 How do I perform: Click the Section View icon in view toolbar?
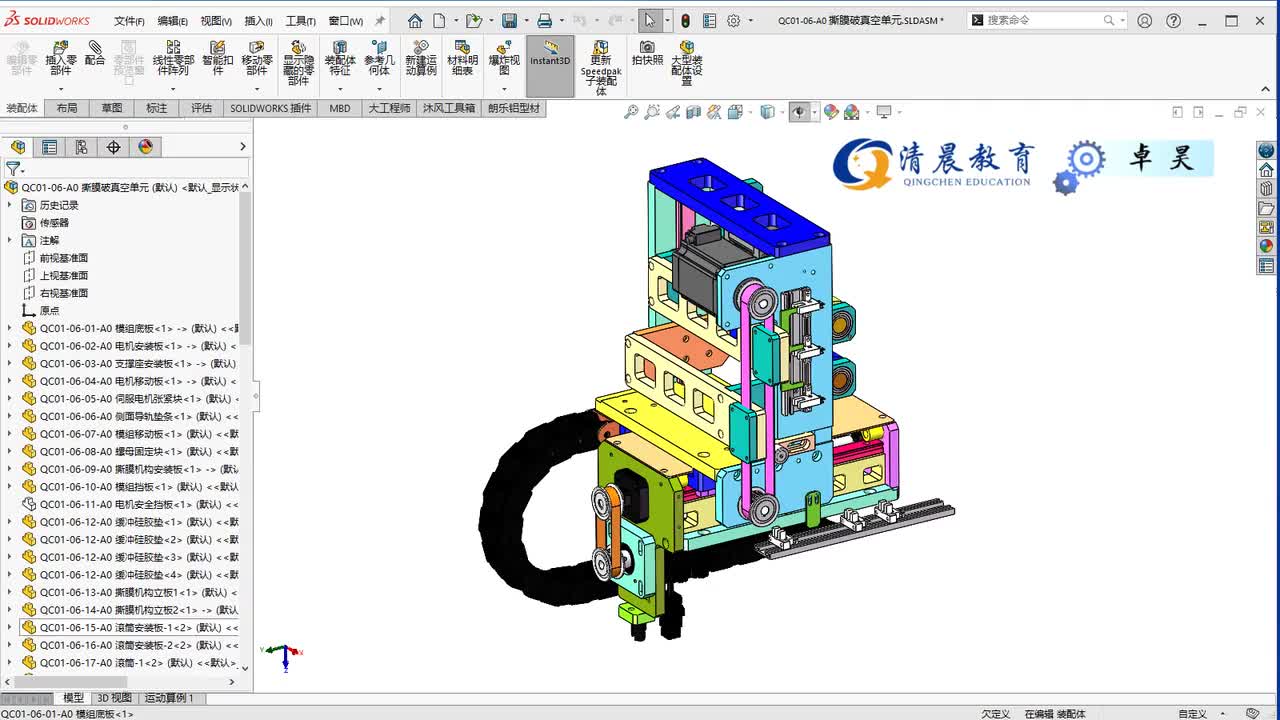tap(694, 112)
